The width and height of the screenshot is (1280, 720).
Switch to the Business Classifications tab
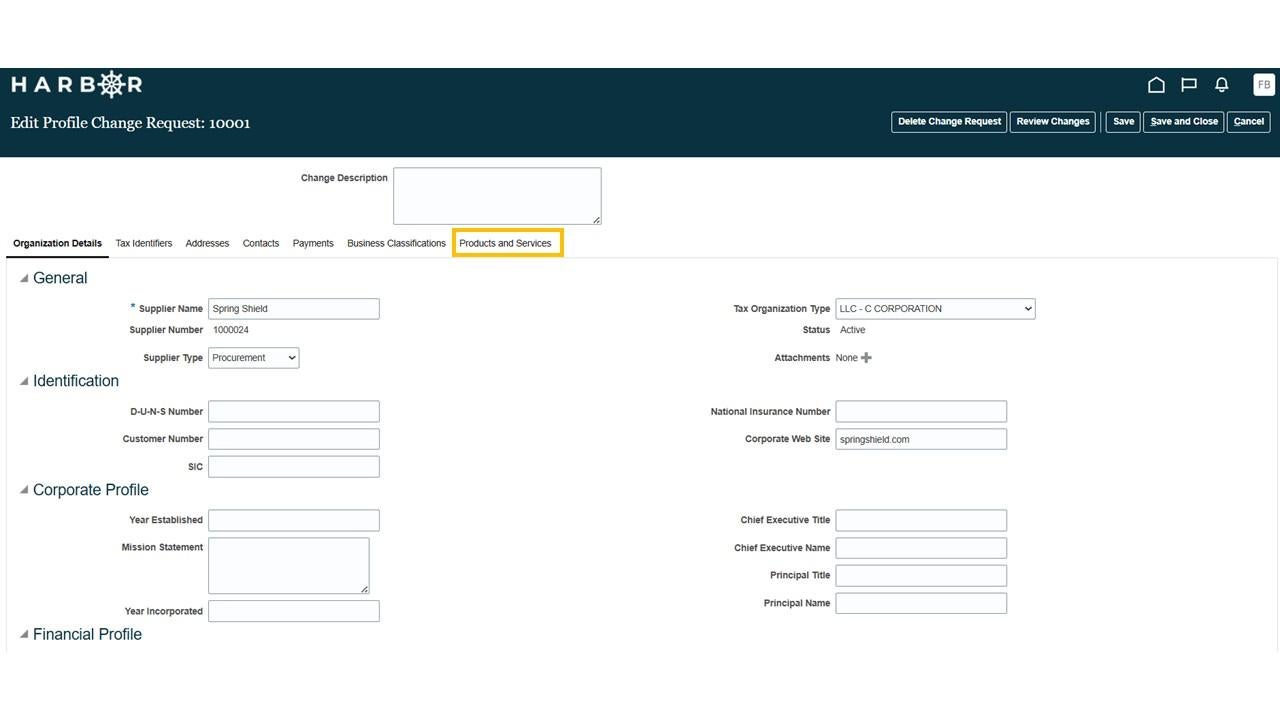[x=396, y=243]
